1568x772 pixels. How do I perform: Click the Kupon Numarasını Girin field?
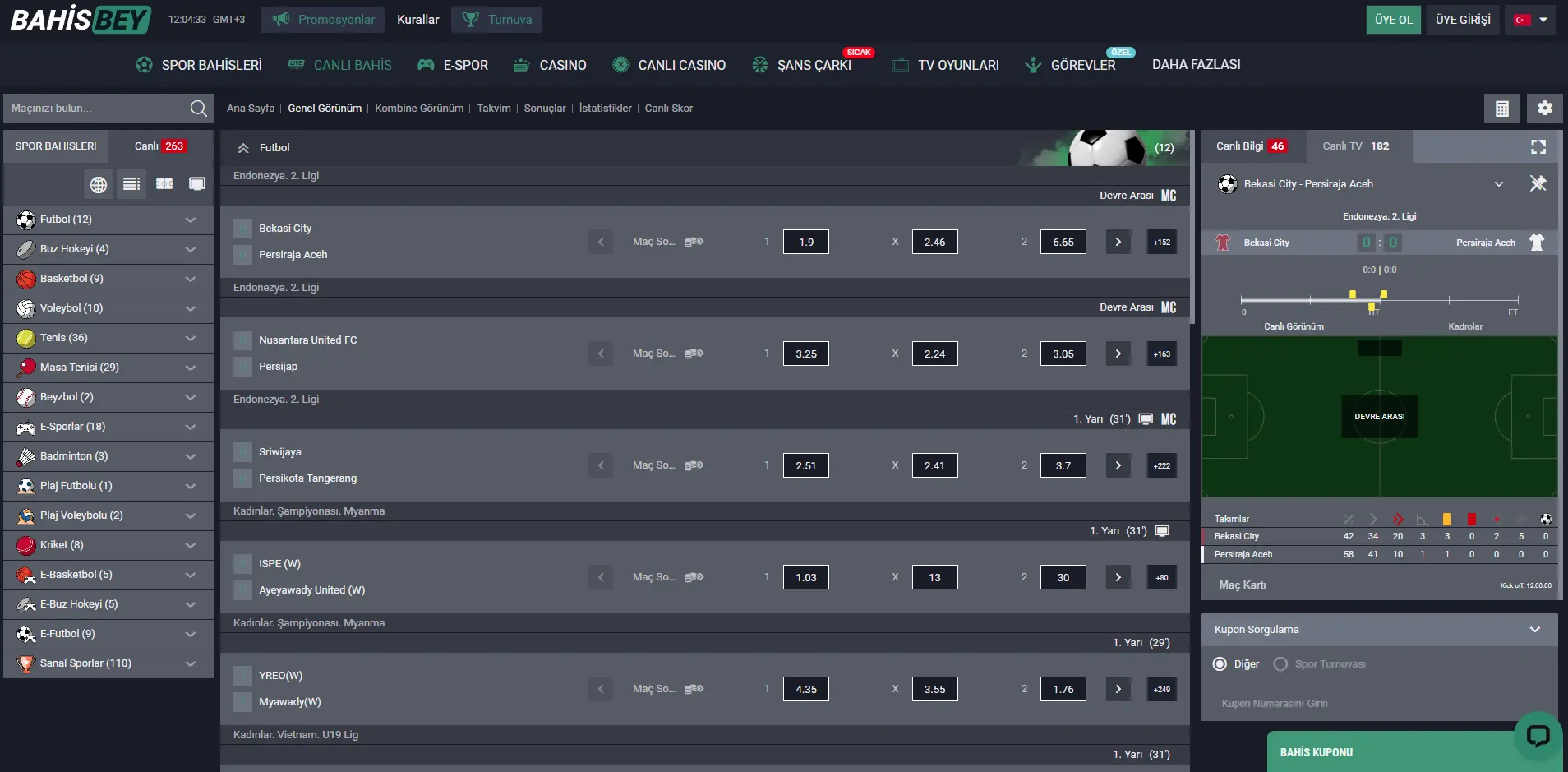[1379, 704]
